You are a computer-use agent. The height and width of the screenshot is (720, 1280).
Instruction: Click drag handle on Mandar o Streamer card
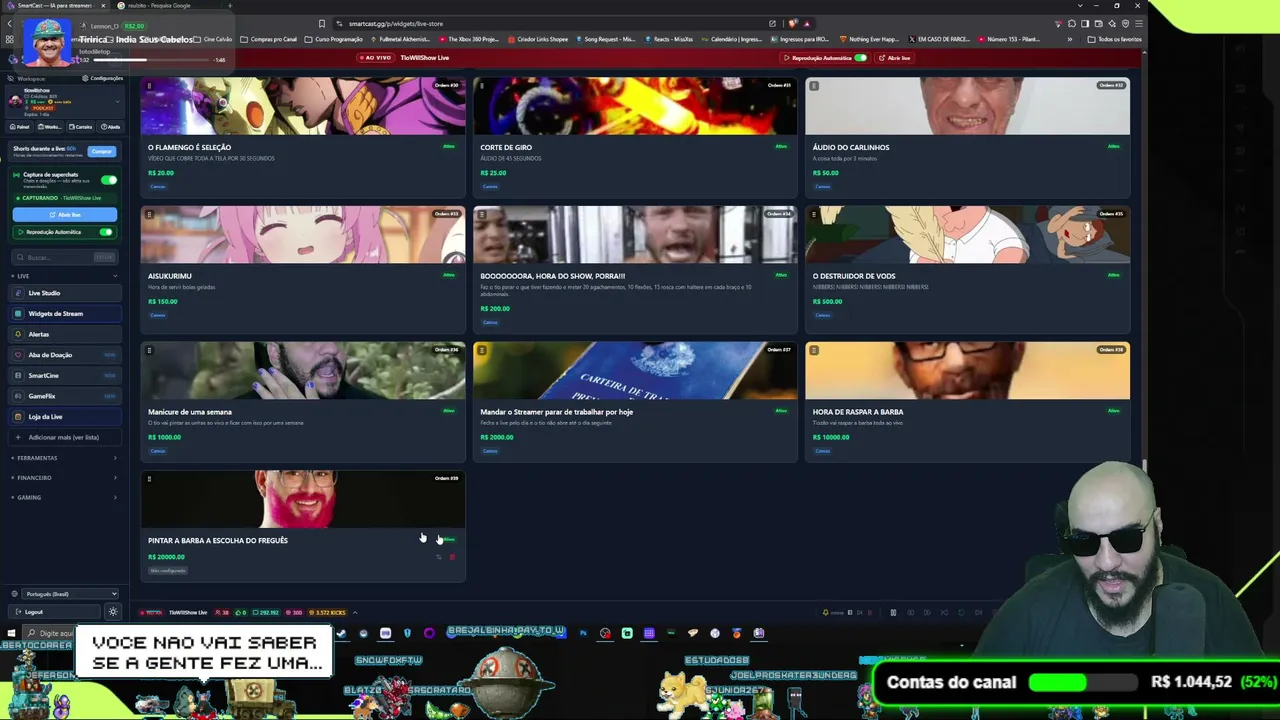pos(482,350)
